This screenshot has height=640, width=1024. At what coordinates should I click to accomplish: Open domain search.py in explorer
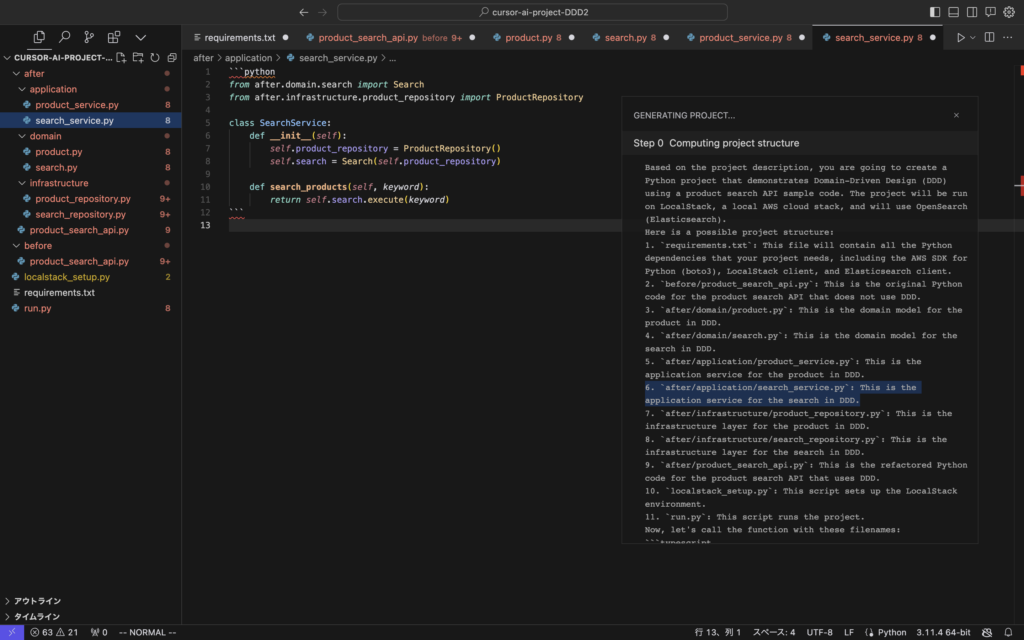coord(56,168)
